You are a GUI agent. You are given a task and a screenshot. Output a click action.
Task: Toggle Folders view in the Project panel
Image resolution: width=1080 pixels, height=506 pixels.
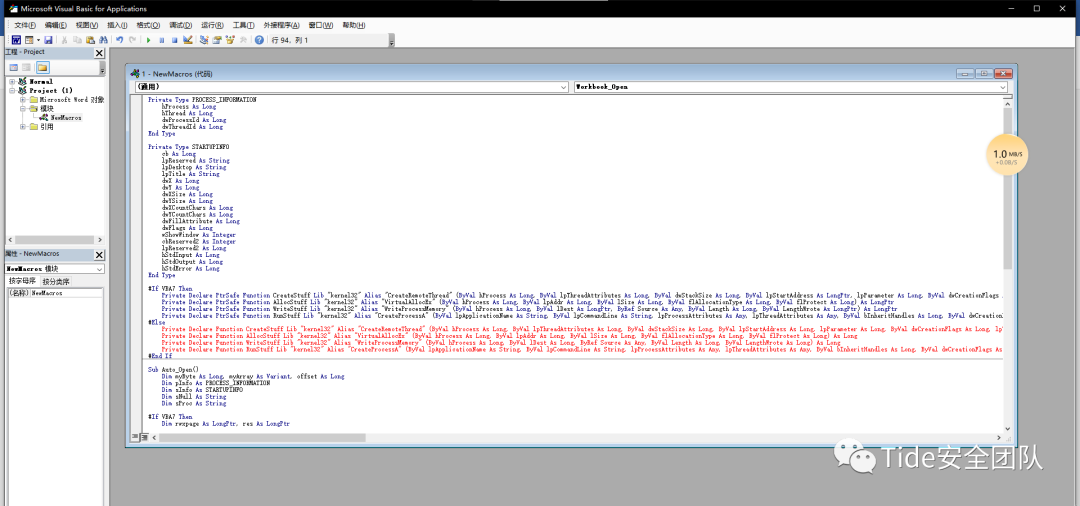coord(42,67)
